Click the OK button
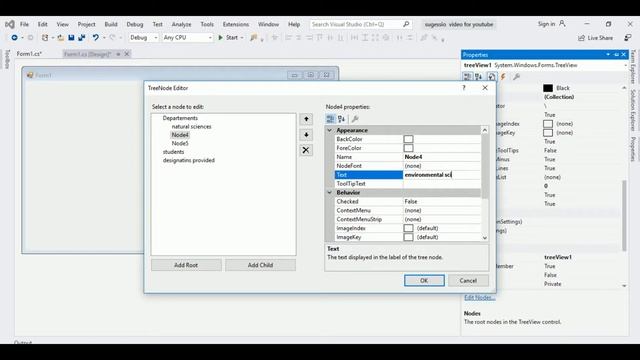This screenshot has width=640, height=360. coord(424,280)
